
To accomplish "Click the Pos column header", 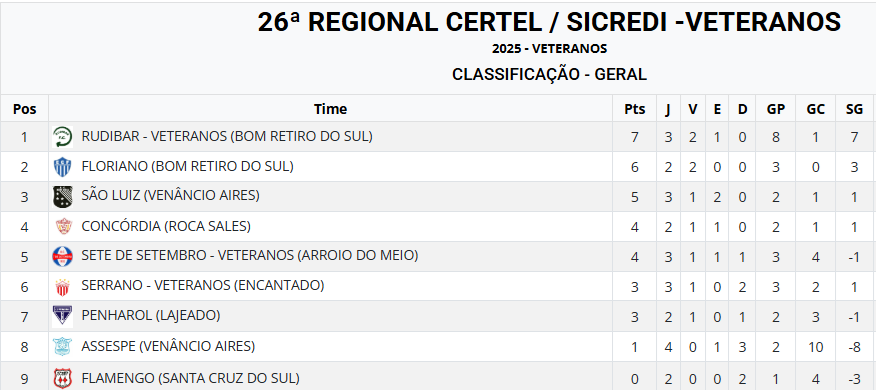I will [x=25, y=109].
